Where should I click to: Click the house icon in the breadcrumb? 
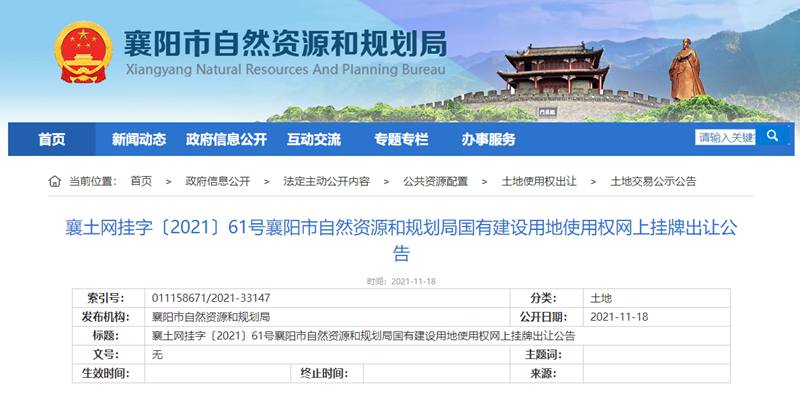pos(55,181)
